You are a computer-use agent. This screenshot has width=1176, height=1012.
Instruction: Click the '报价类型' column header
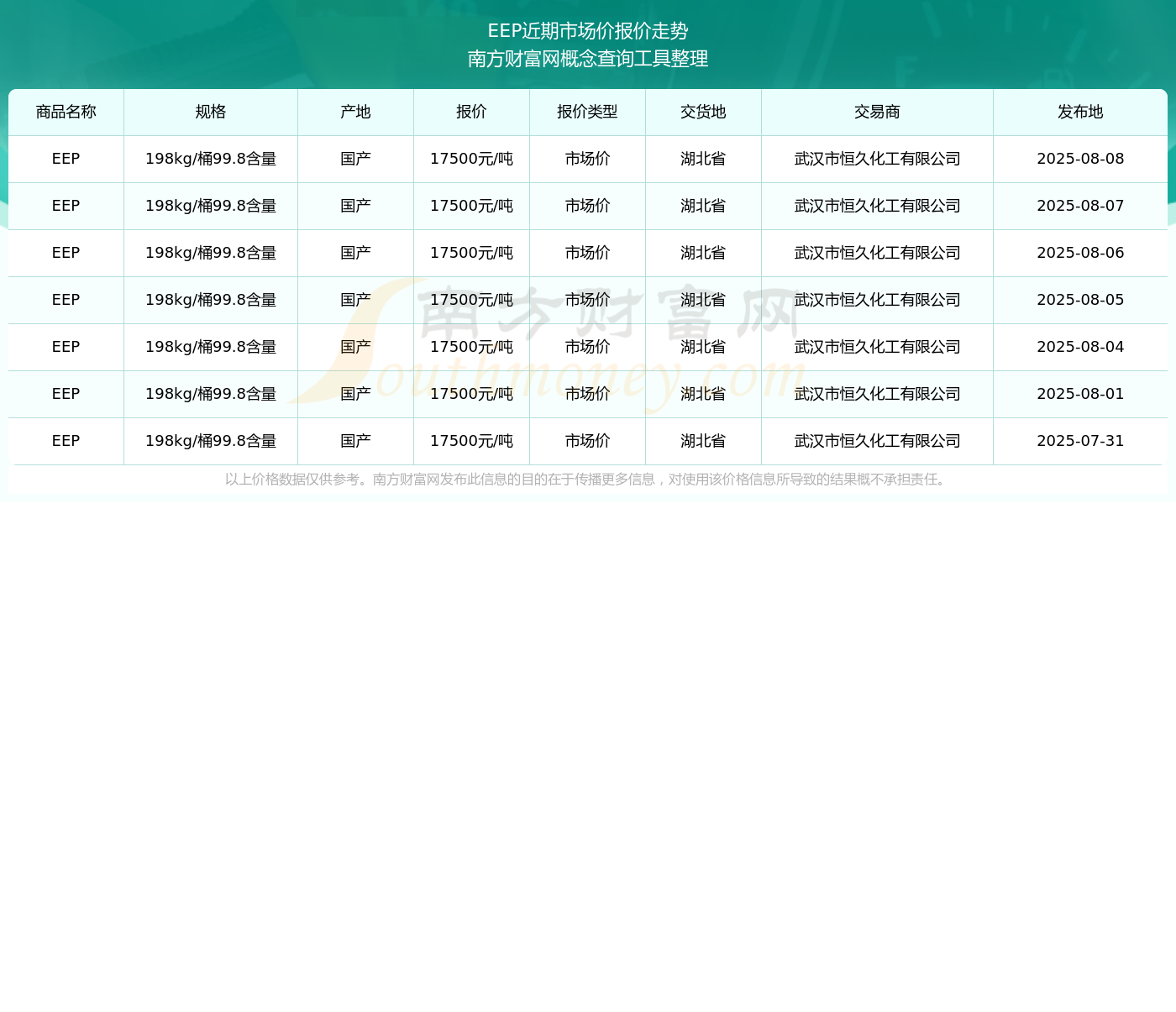coord(588,112)
